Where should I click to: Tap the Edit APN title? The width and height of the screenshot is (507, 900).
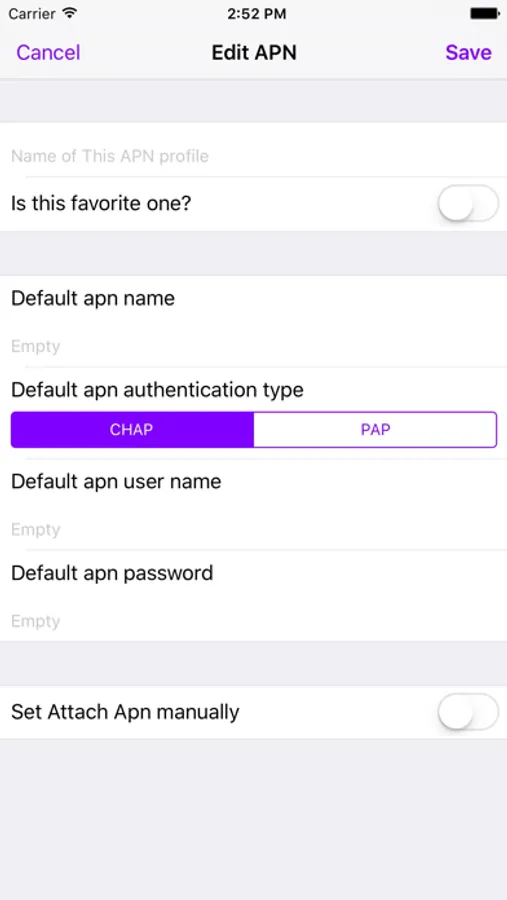(254, 52)
